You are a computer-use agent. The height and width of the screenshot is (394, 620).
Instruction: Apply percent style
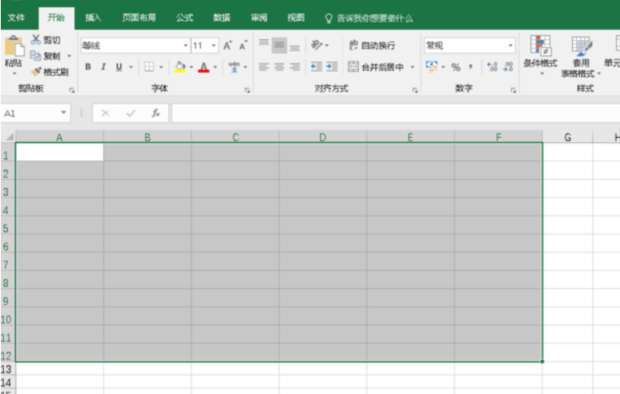coord(456,67)
